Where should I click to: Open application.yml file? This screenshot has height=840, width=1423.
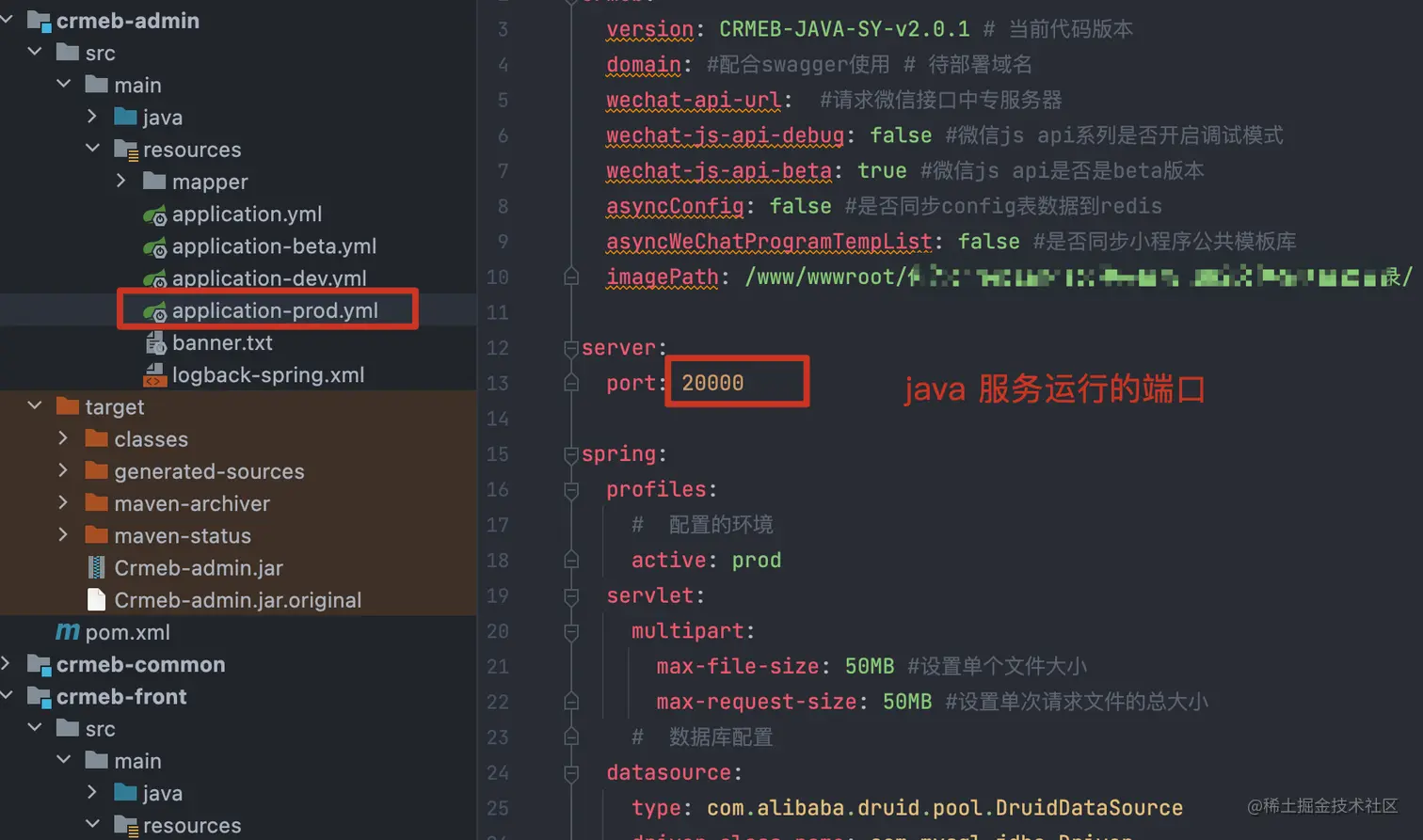[x=247, y=214]
